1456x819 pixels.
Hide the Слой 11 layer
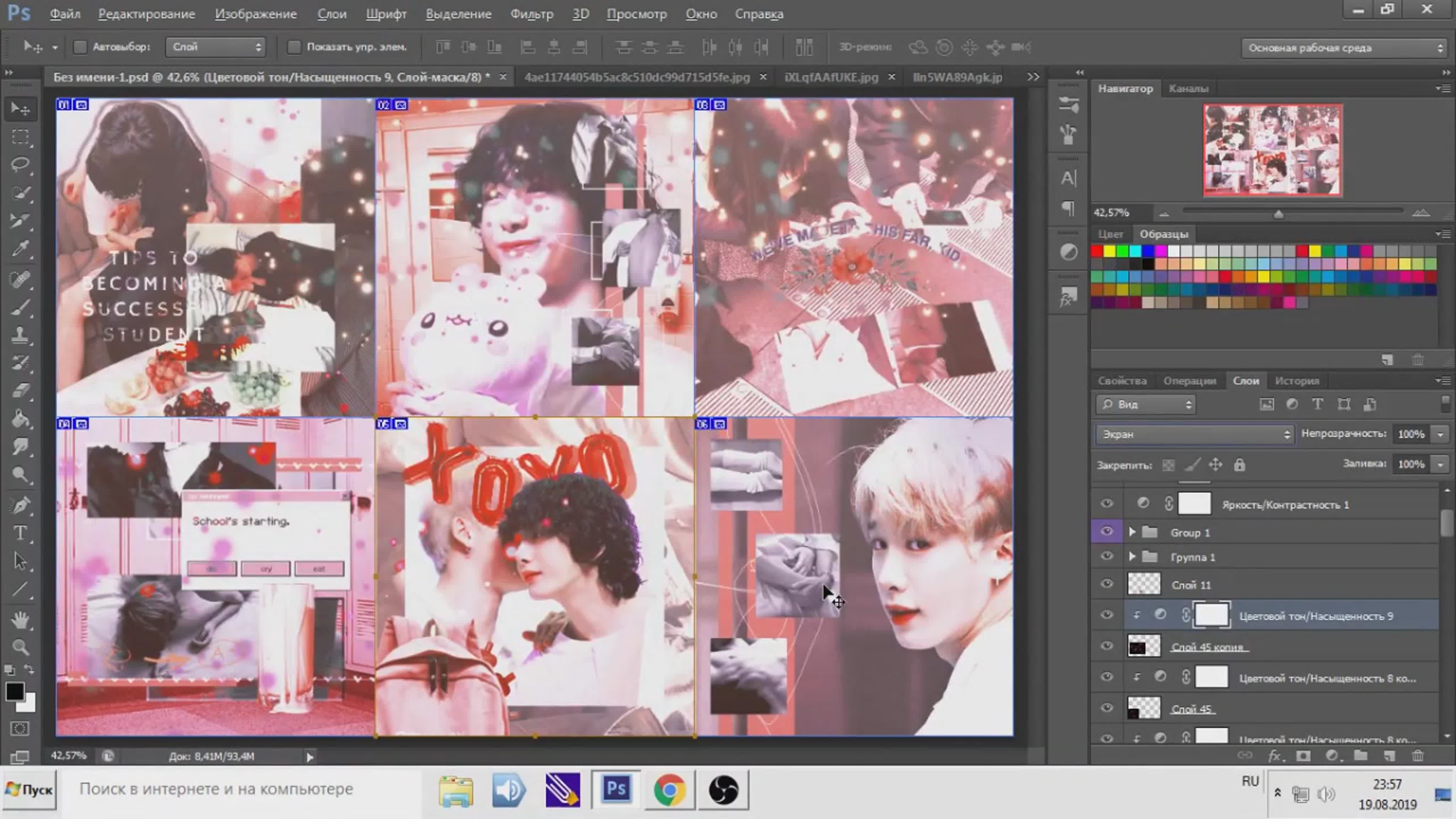[1107, 584]
